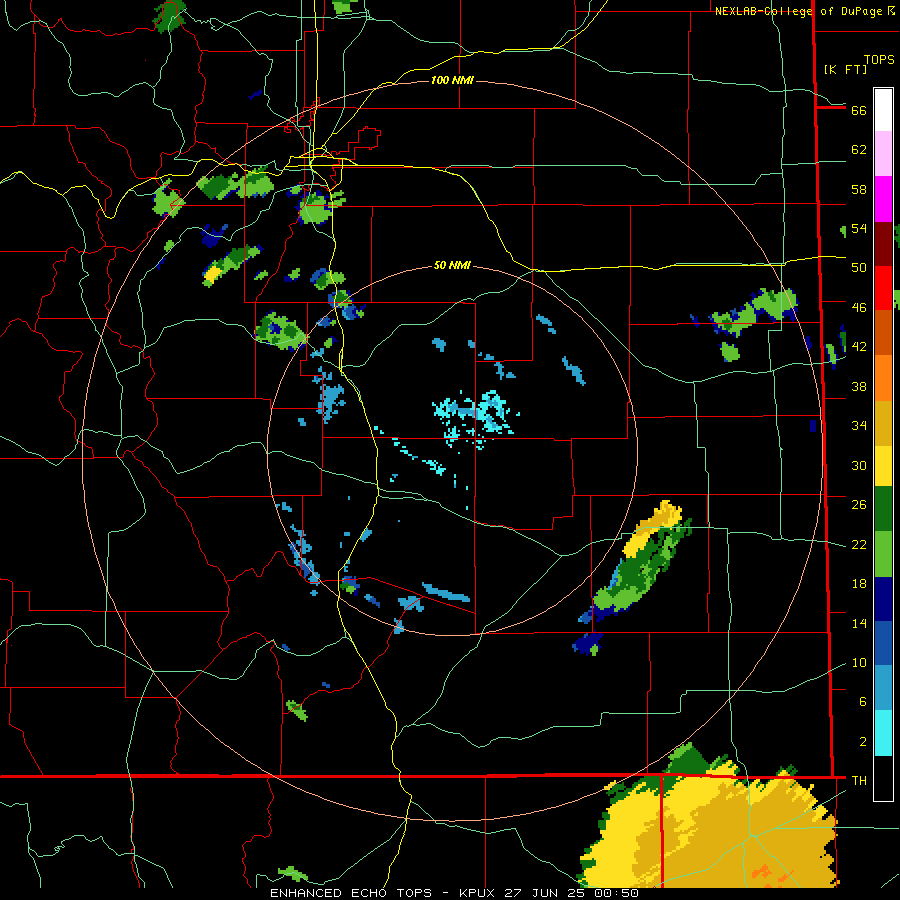Click the legend value 18
Viewport: 900px width, 900px height.
tap(859, 584)
